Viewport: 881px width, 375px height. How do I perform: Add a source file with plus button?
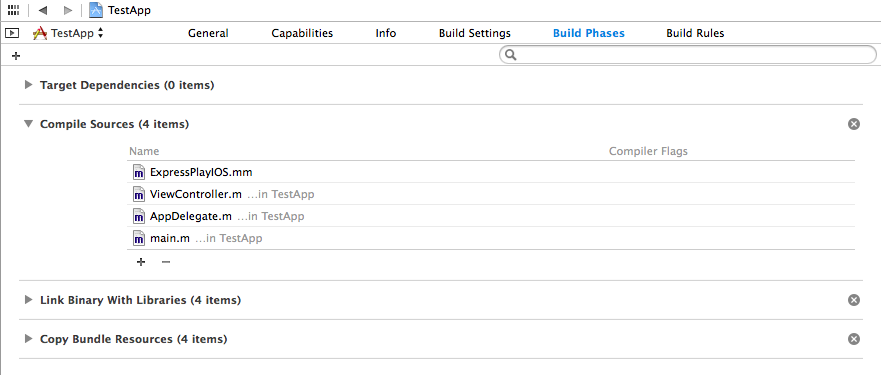coord(141,262)
